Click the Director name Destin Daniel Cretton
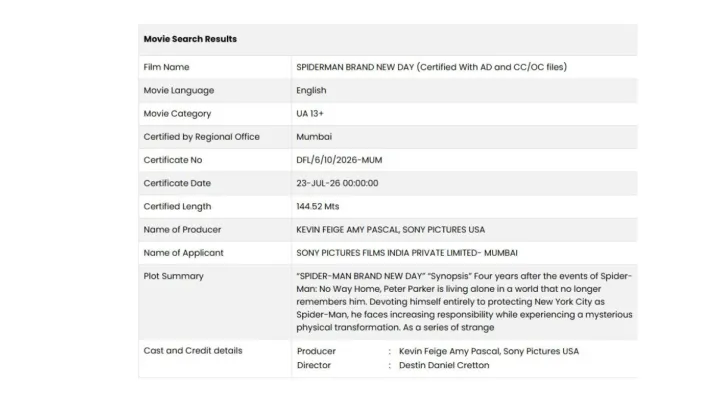Screen dimensions: 715x402 click(444, 365)
